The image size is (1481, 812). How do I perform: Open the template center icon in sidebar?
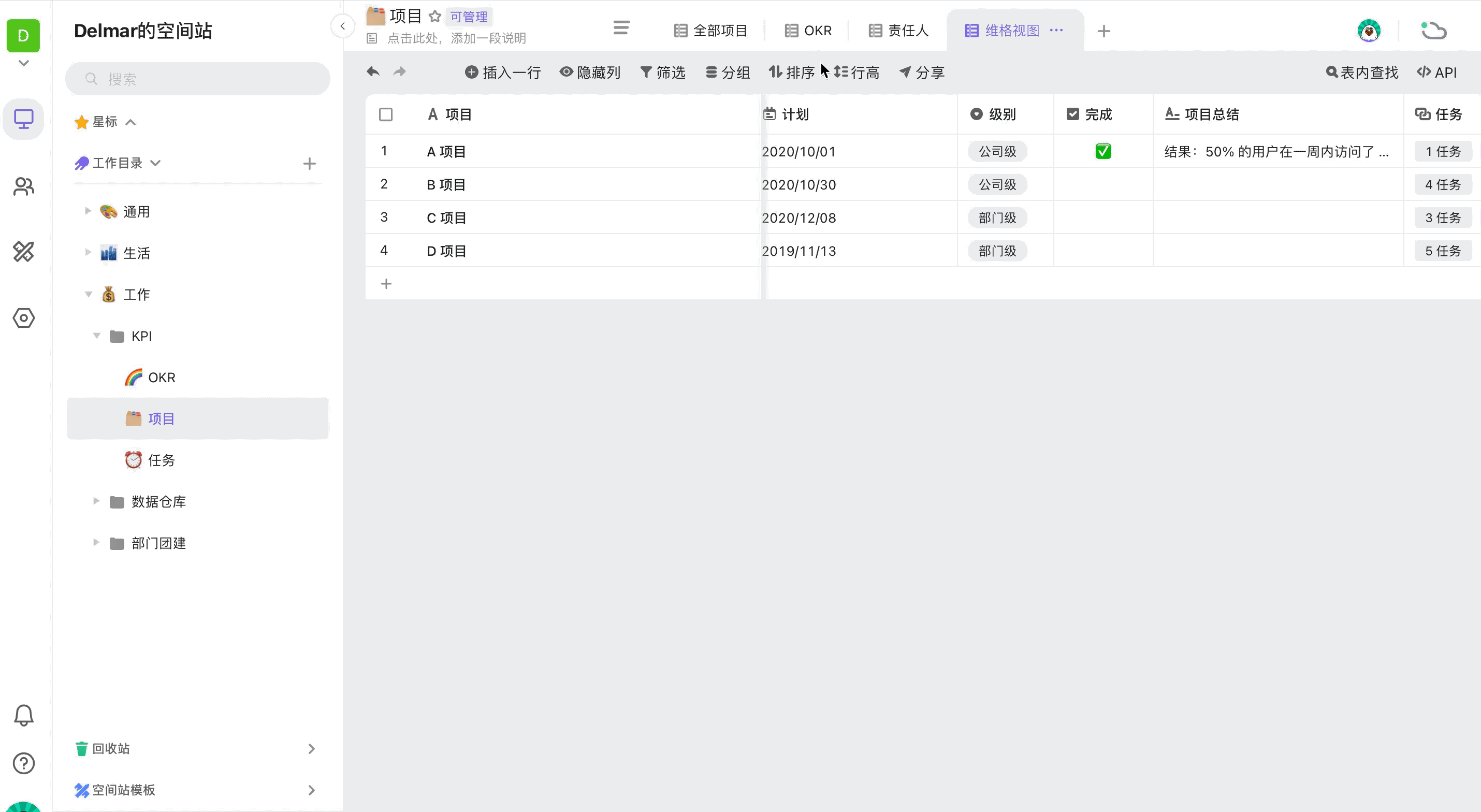tap(24, 252)
